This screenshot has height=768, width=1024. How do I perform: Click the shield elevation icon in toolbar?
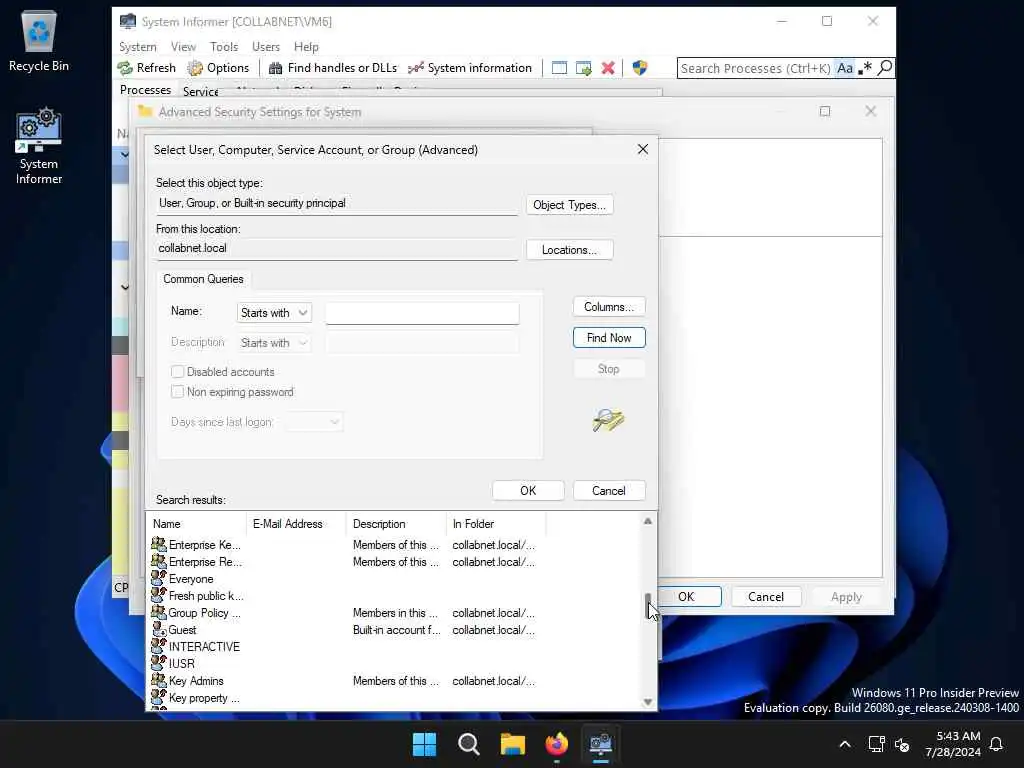click(640, 68)
